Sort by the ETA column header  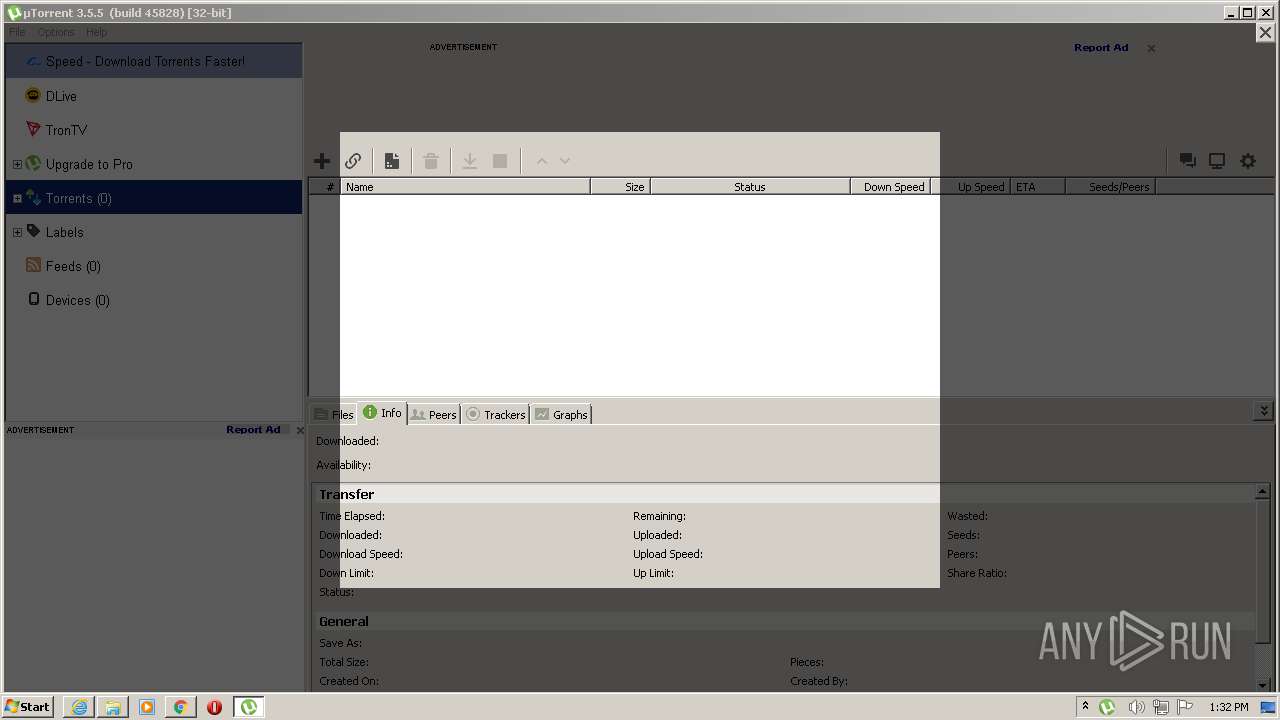(x=1037, y=187)
